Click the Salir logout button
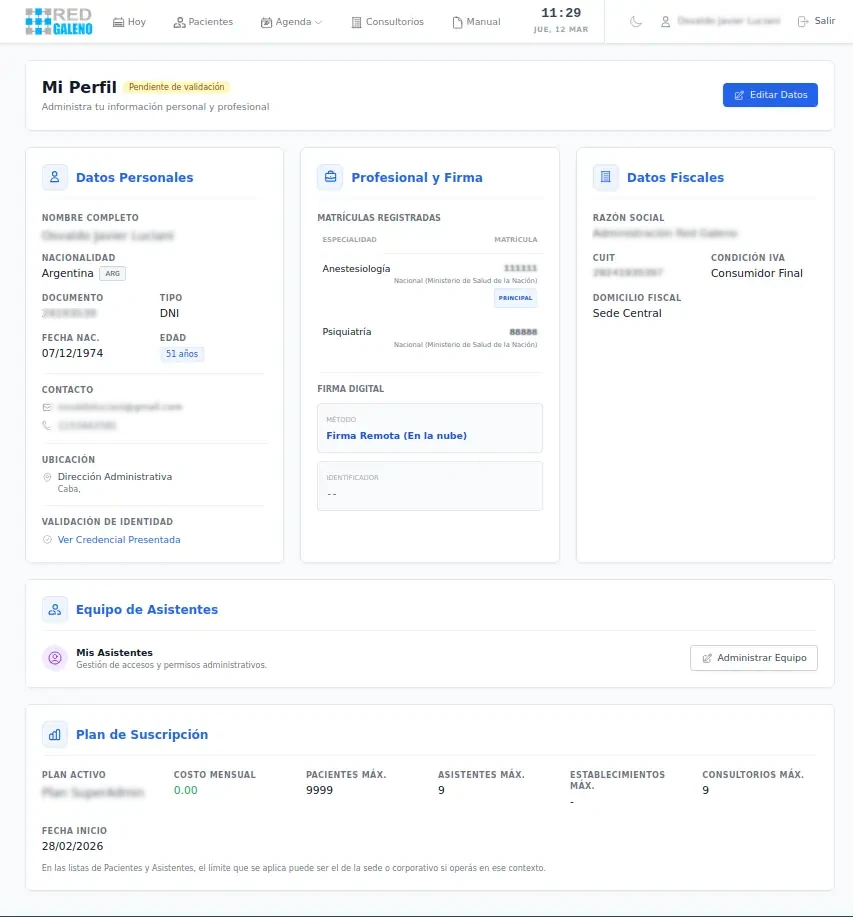 [816, 21]
